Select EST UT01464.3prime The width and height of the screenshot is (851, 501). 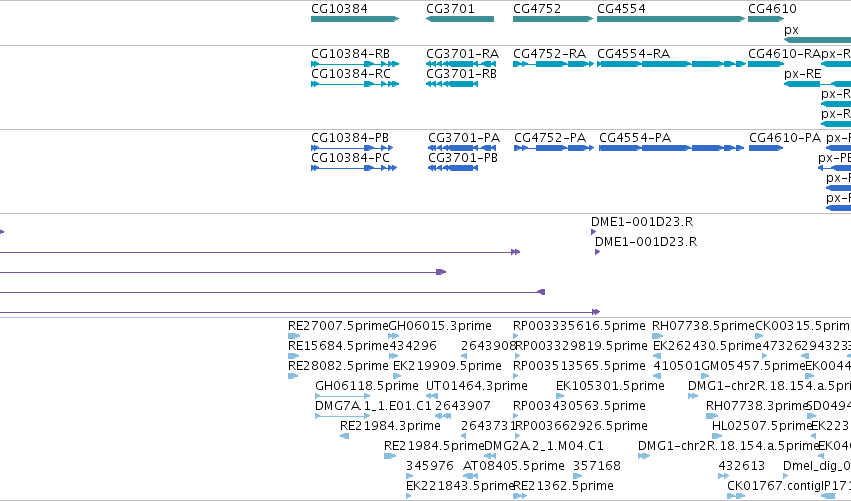click(x=477, y=386)
